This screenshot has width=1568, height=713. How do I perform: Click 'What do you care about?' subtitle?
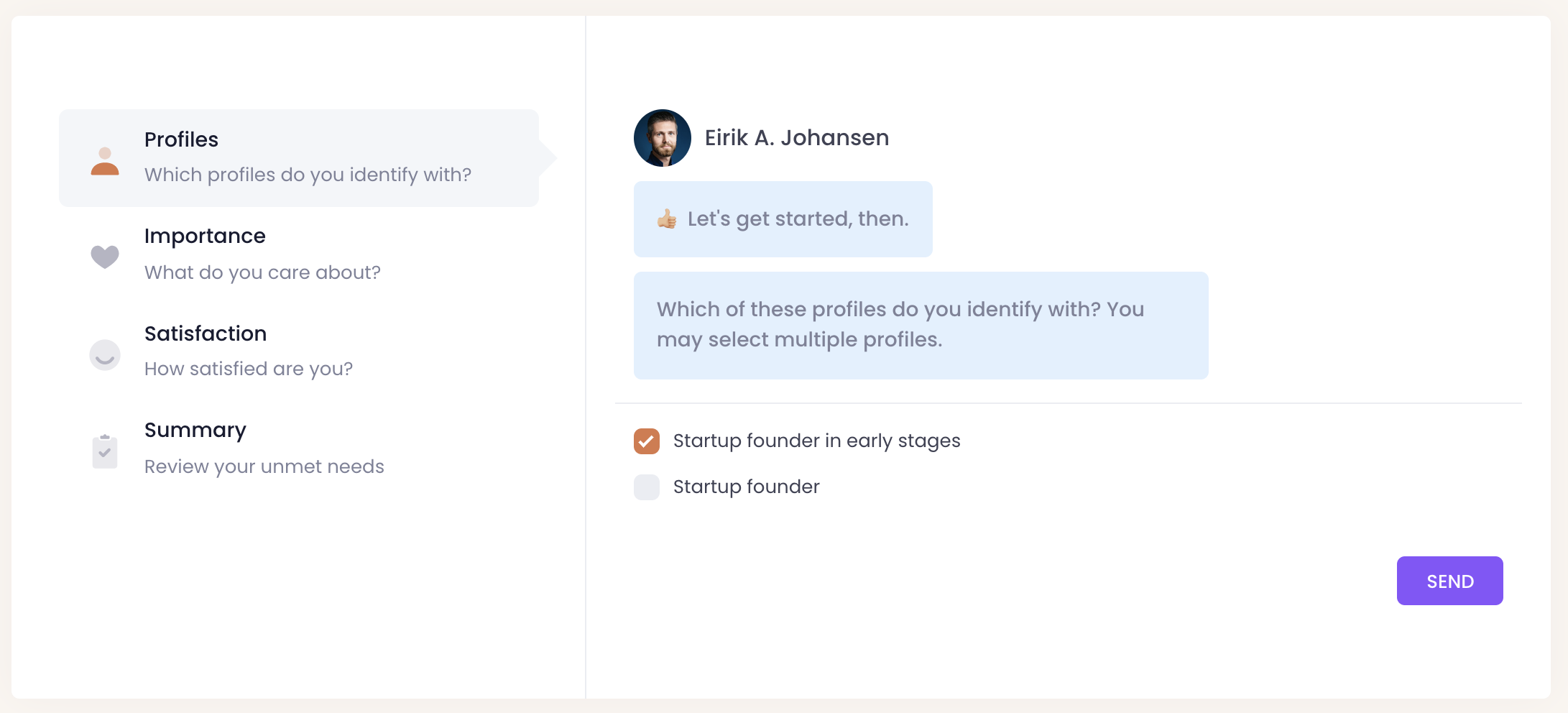coord(262,272)
